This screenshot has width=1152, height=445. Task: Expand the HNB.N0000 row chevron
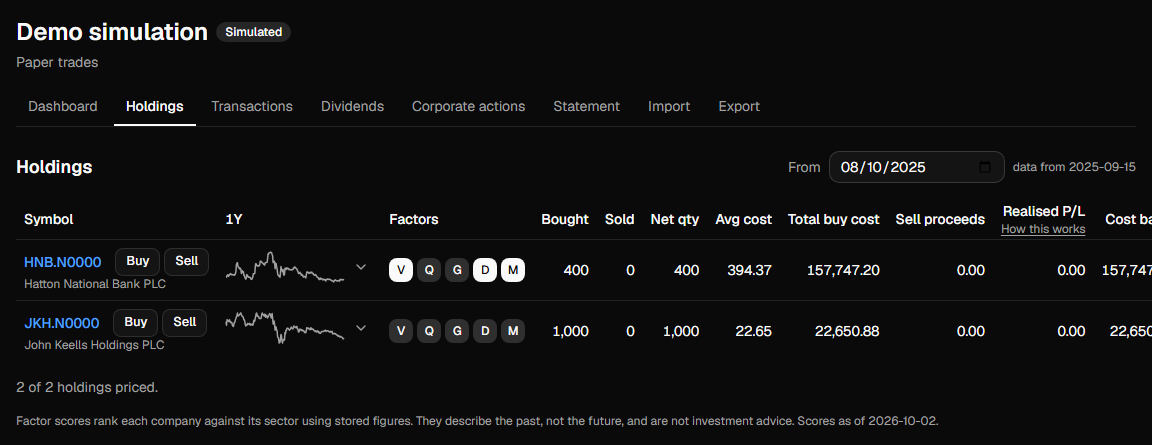click(361, 267)
